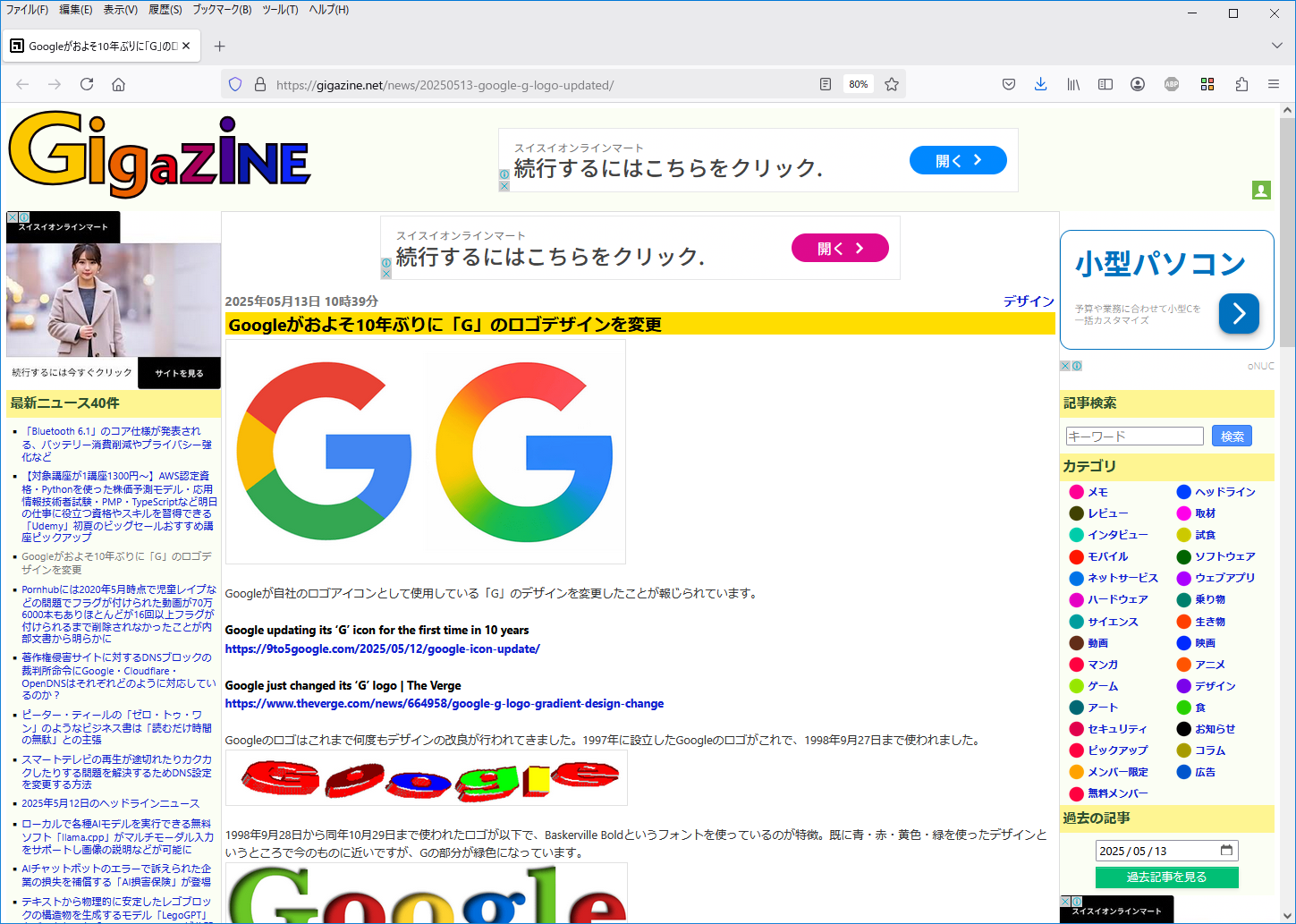
Task: Click the site security padlock icon
Action: [260, 84]
